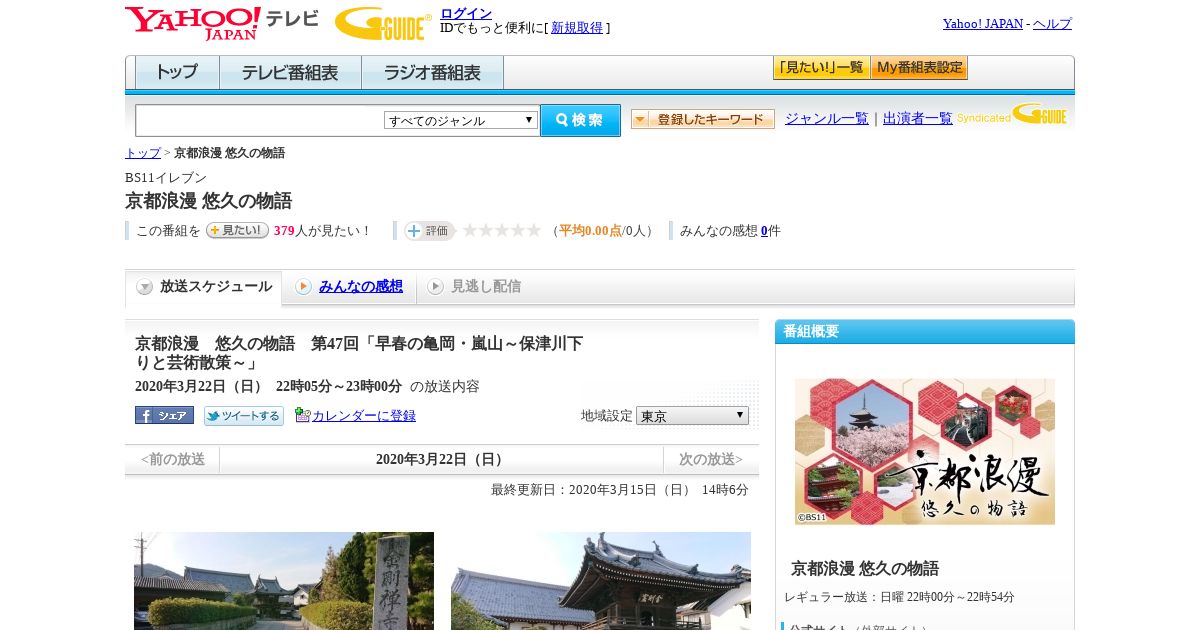Open the 出演者一覧 link
This screenshot has width=1200, height=630.
918,118
